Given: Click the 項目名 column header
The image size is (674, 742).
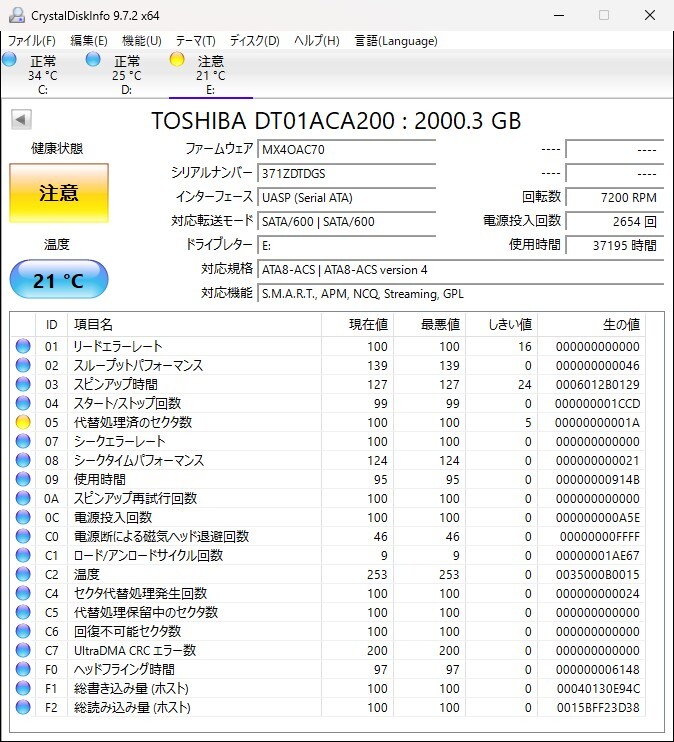Looking at the screenshot, I should [195, 325].
